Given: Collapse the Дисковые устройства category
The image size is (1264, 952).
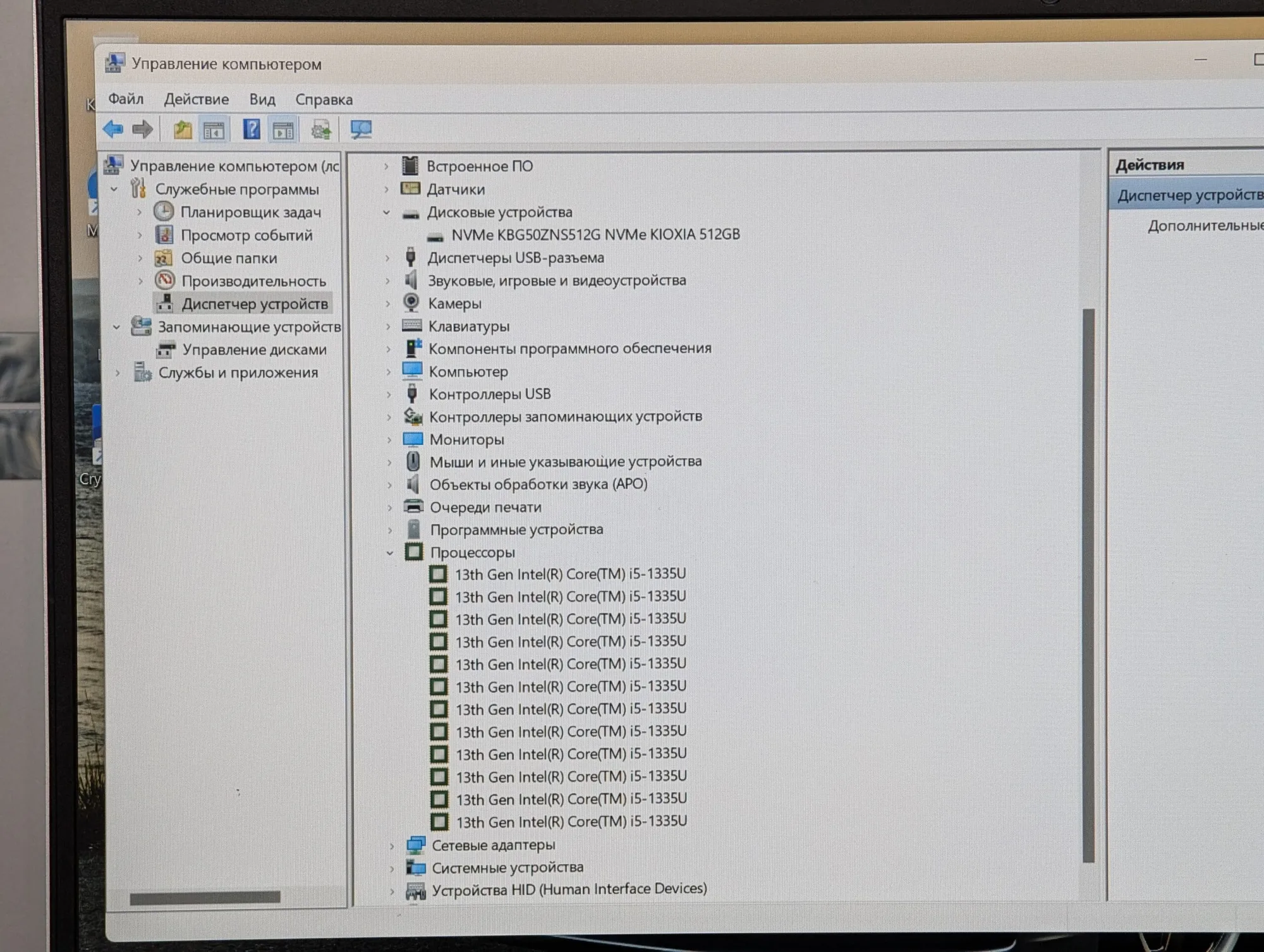Looking at the screenshot, I should 386,212.
